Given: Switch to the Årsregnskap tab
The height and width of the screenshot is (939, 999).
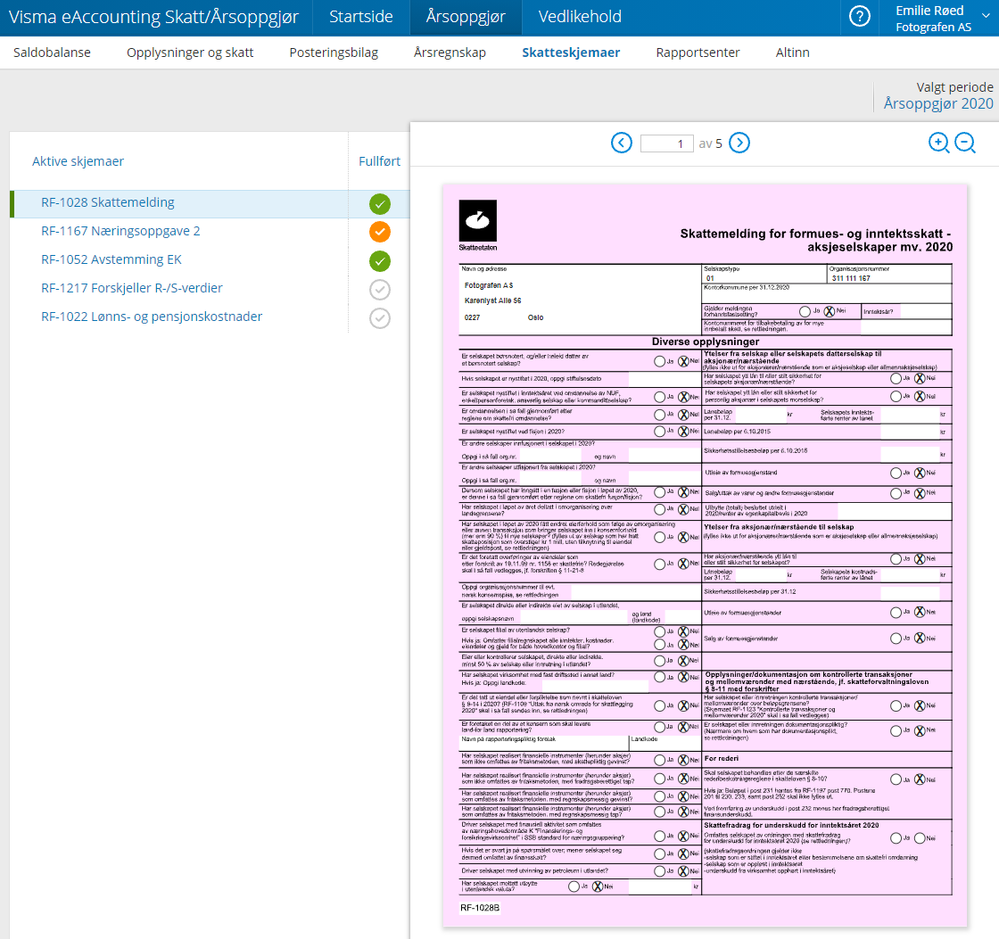Looking at the screenshot, I should tap(450, 52).
